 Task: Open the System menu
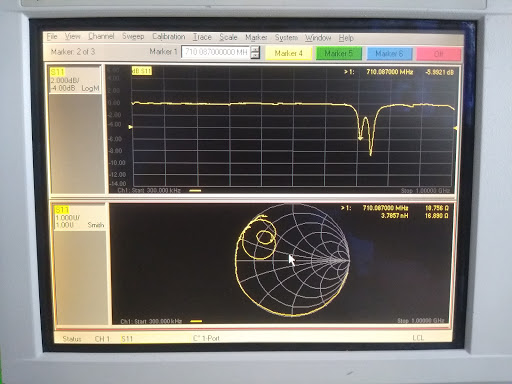point(286,38)
